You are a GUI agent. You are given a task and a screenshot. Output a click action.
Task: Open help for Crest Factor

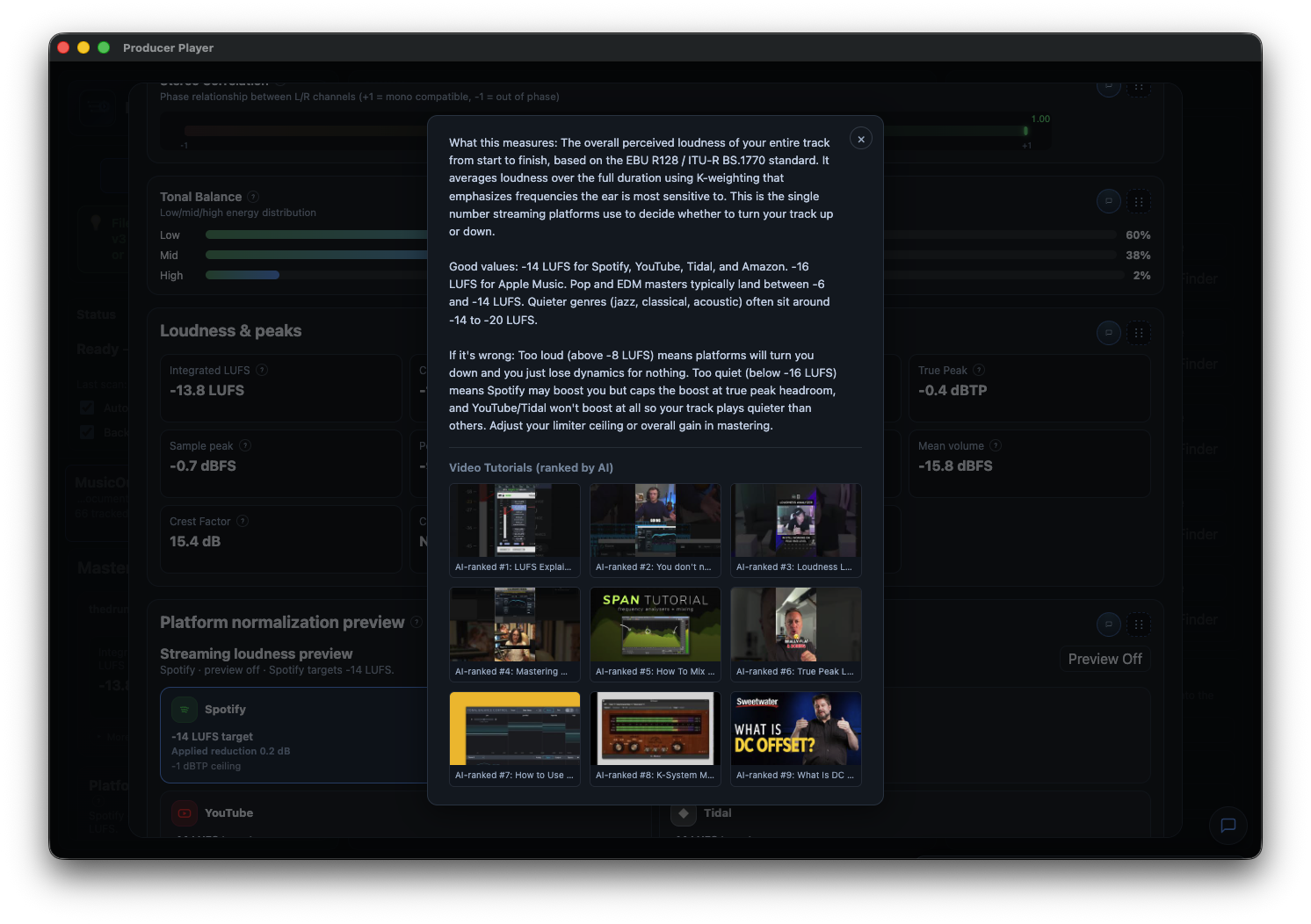point(243,521)
